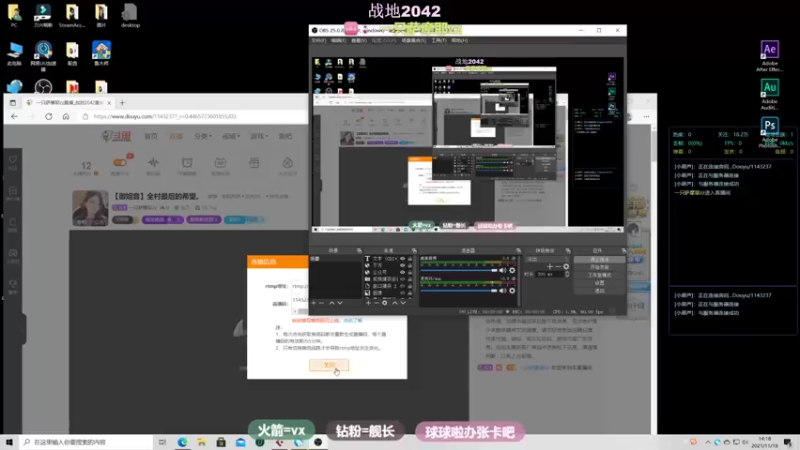Screen dimensions: 800x450
Task: Open Studio Mode in OBS
Action: (599, 275)
